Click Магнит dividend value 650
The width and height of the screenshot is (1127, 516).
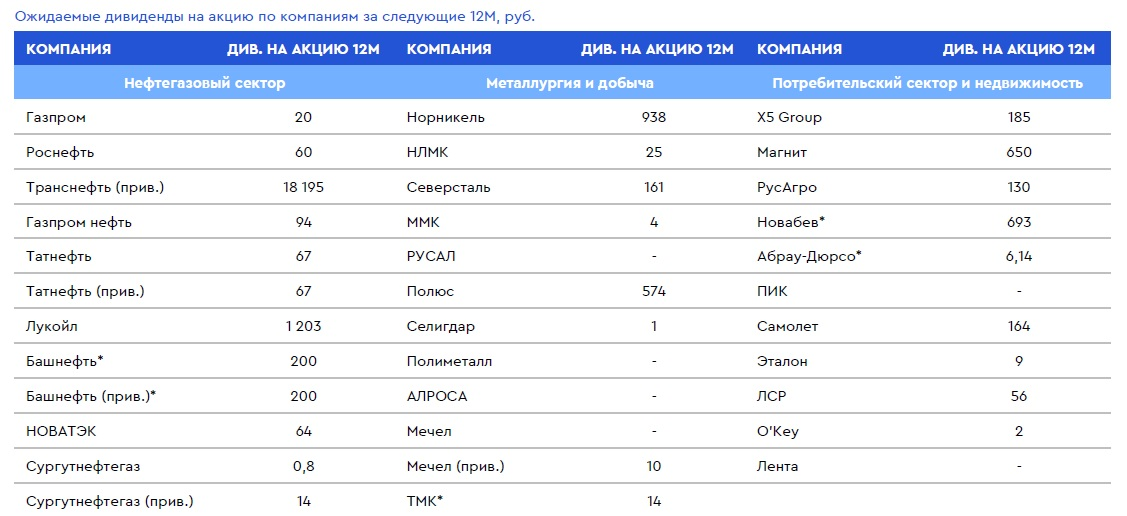tap(1019, 153)
